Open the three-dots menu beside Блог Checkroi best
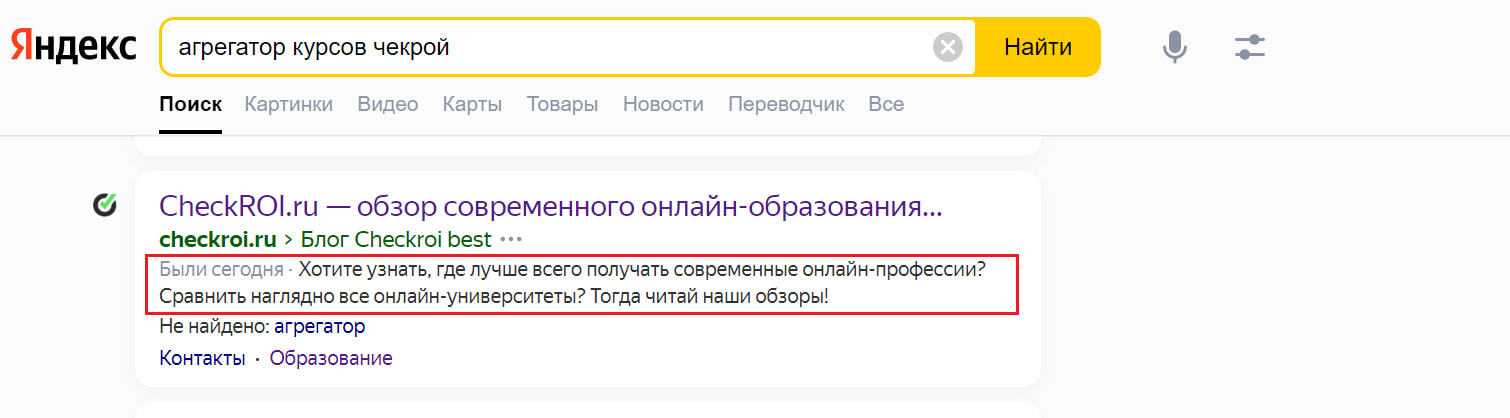The height and width of the screenshot is (418, 1510). click(511, 240)
